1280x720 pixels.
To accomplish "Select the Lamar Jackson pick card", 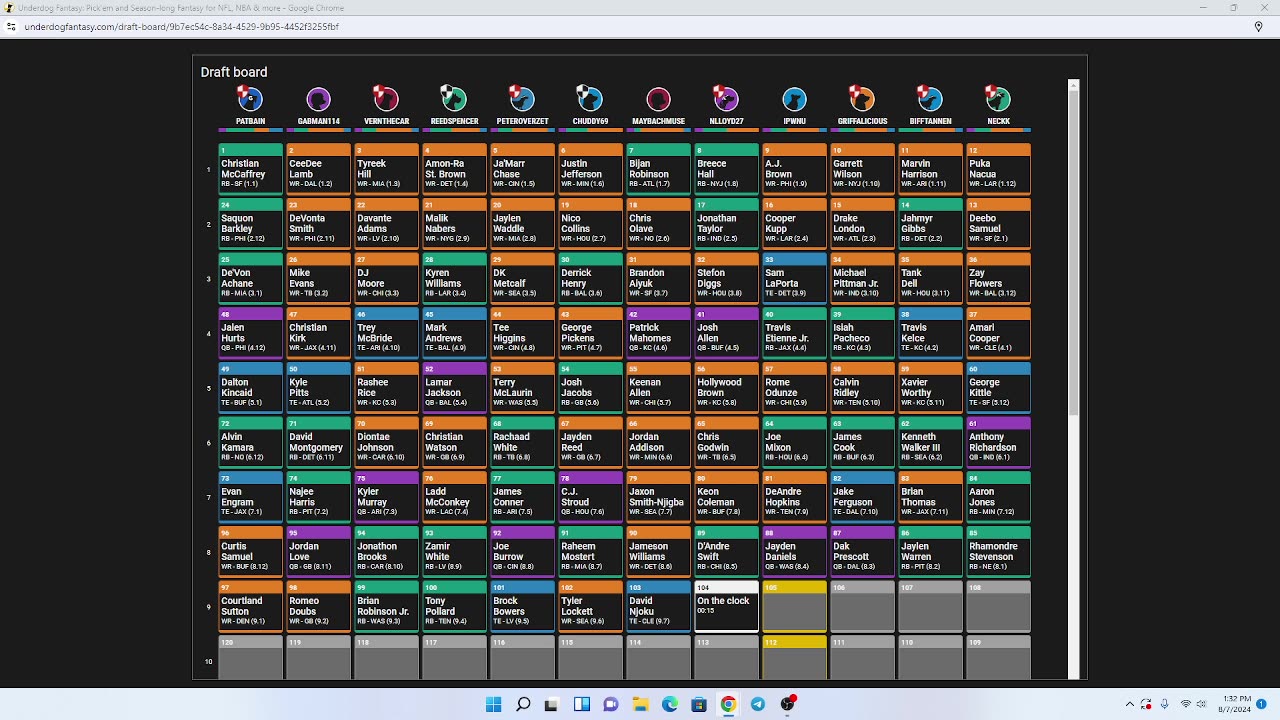I will click(454, 388).
